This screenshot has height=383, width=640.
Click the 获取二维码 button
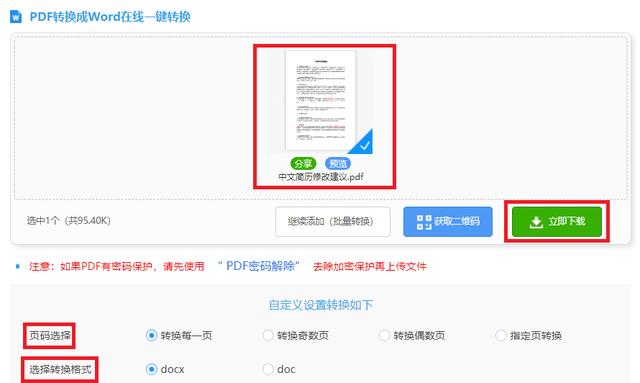click(448, 222)
